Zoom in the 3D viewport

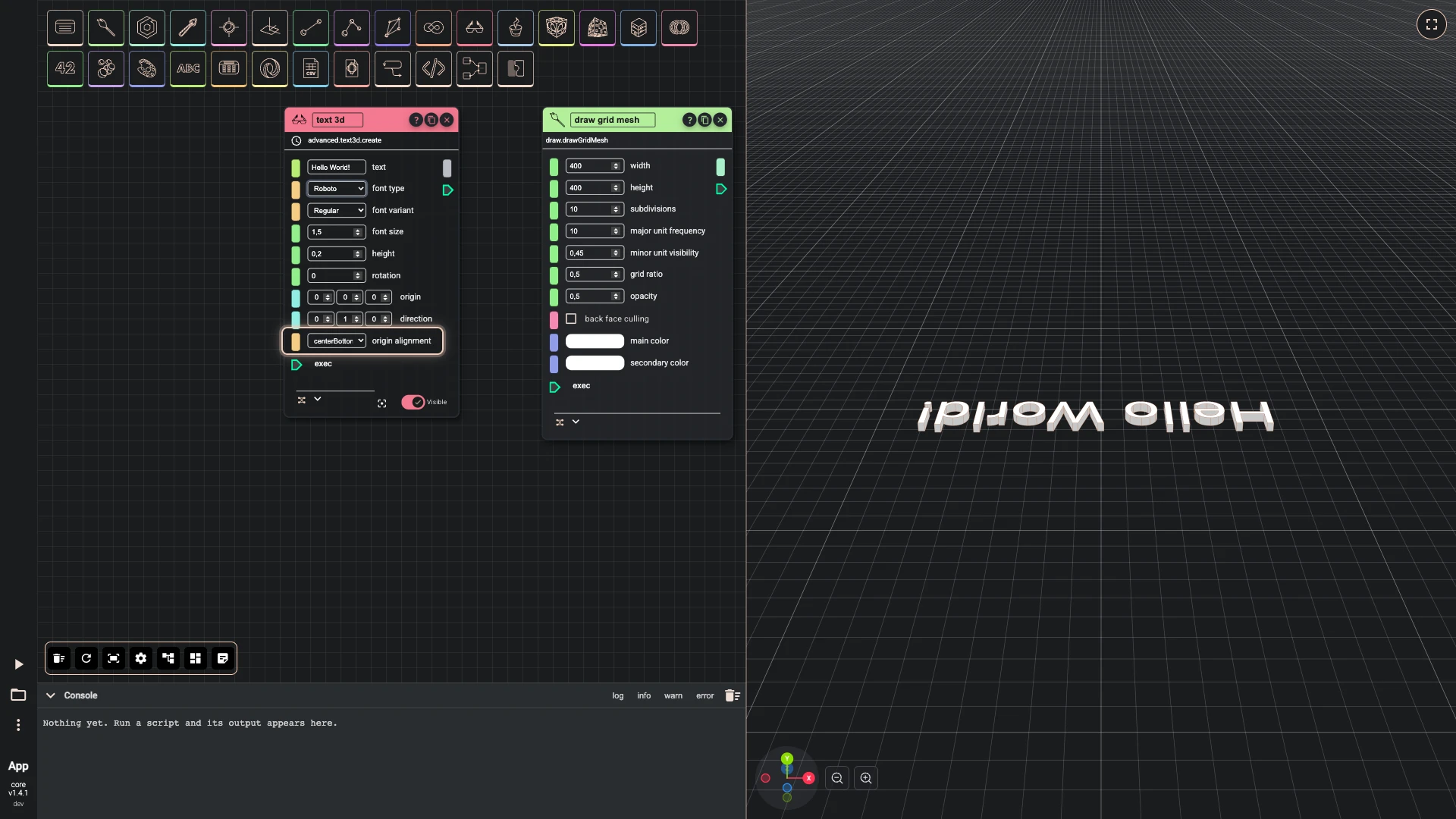tap(866, 778)
